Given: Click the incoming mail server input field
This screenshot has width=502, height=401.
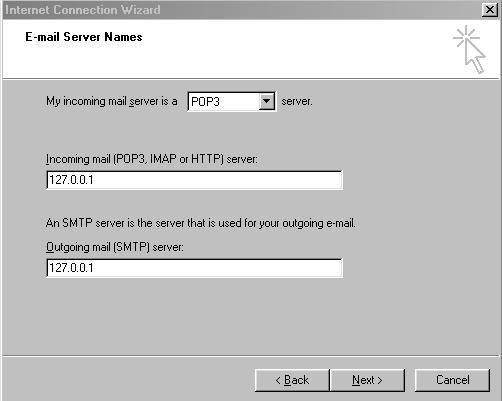Looking at the screenshot, I should pos(194,180).
